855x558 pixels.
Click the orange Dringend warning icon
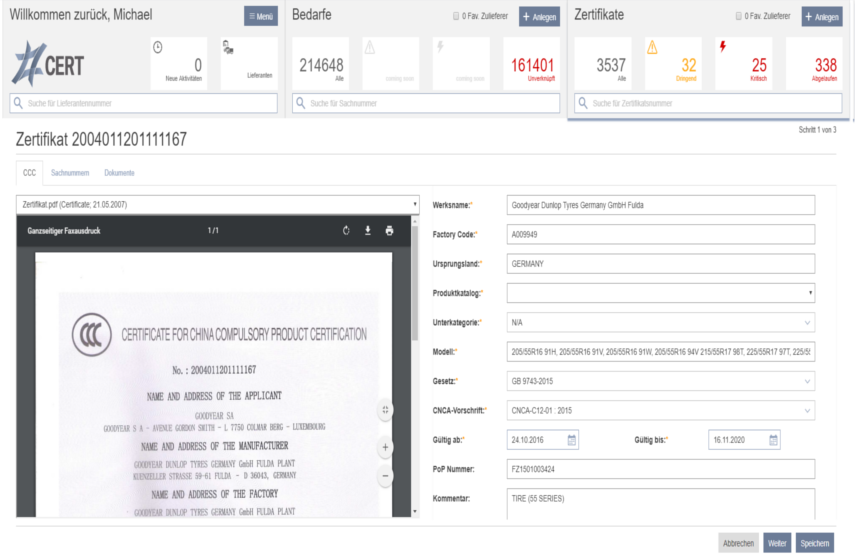pos(652,48)
